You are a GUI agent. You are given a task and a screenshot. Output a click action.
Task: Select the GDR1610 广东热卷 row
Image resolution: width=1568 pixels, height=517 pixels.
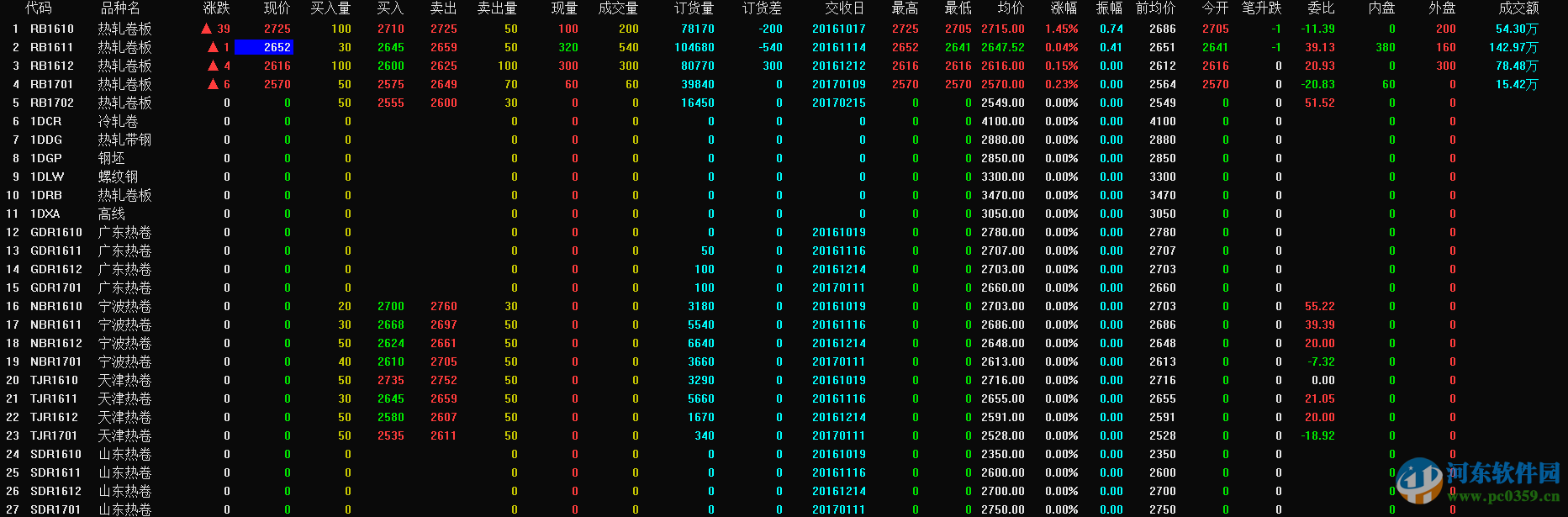pos(784,232)
